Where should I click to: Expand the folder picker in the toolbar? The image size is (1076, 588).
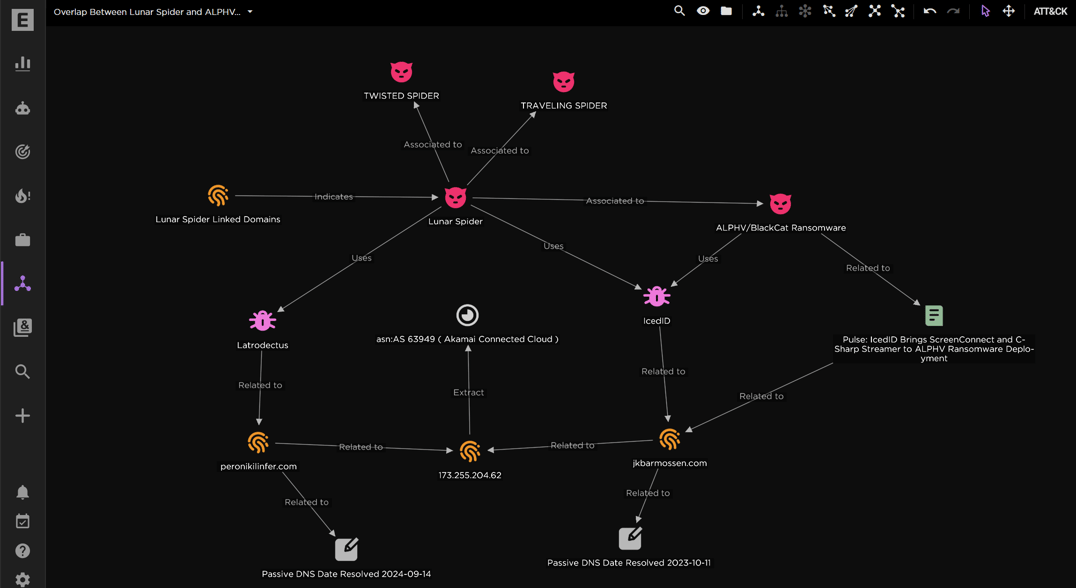tap(725, 11)
